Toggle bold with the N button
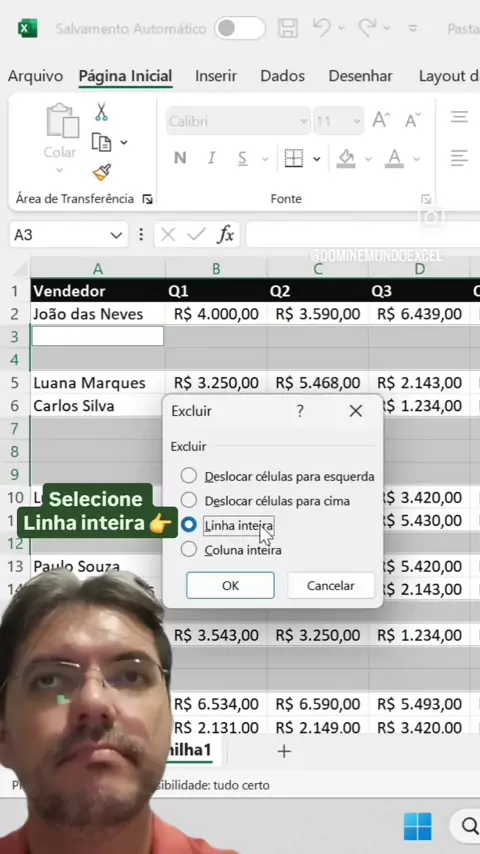This screenshot has height=854, width=480. (x=180, y=158)
